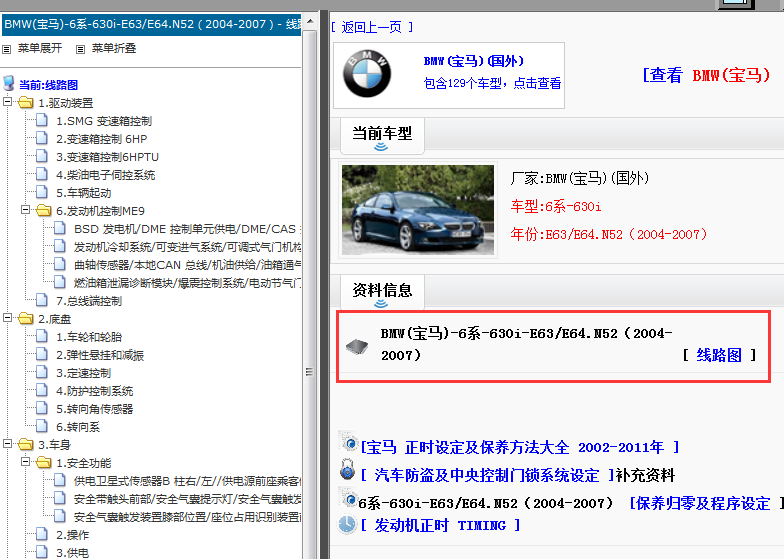Click the folder icon of 1.驱动装置
This screenshot has height=559, width=784.
pyautogui.click(x=26, y=103)
